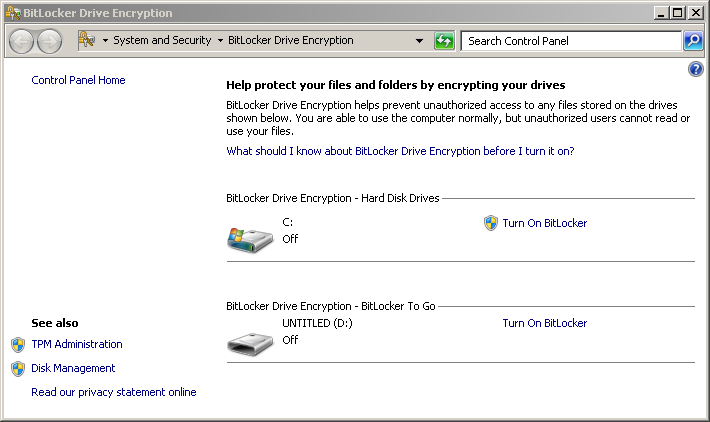Open Control Panel Home link
The image size is (710, 422).
(x=78, y=80)
